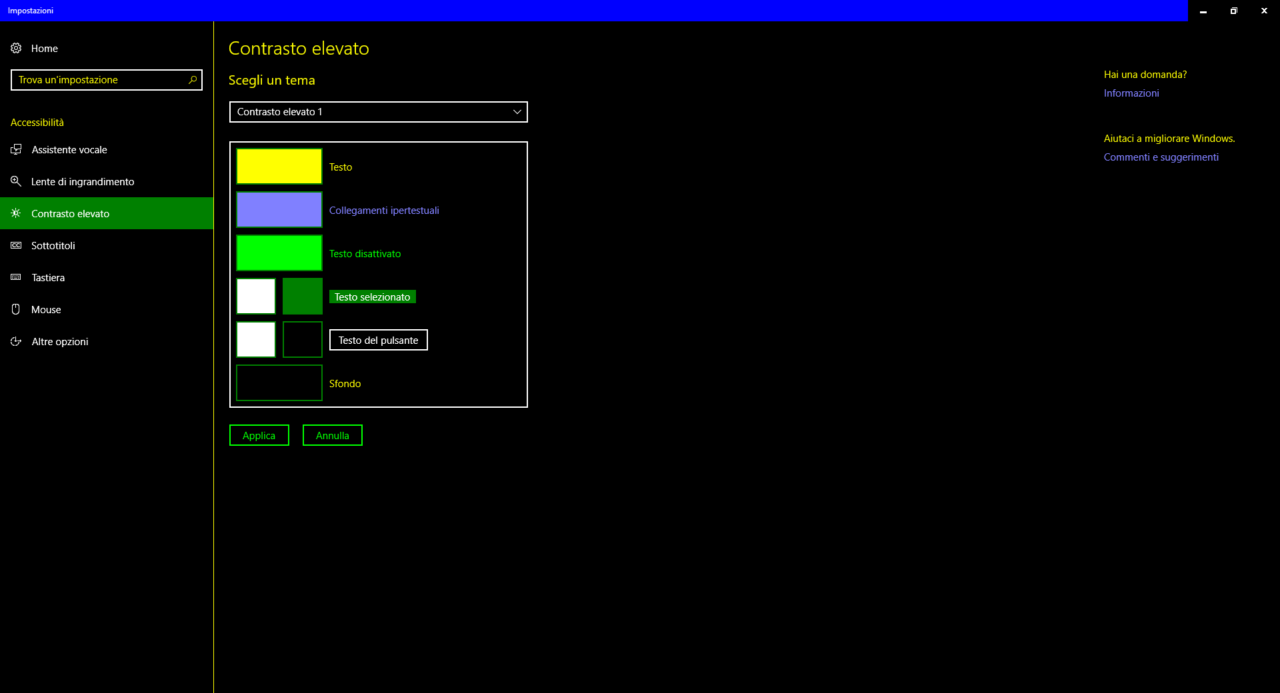Screen dimensions: 1280x693
Task: Click the search magnifier icon
Action: (x=193, y=80)
